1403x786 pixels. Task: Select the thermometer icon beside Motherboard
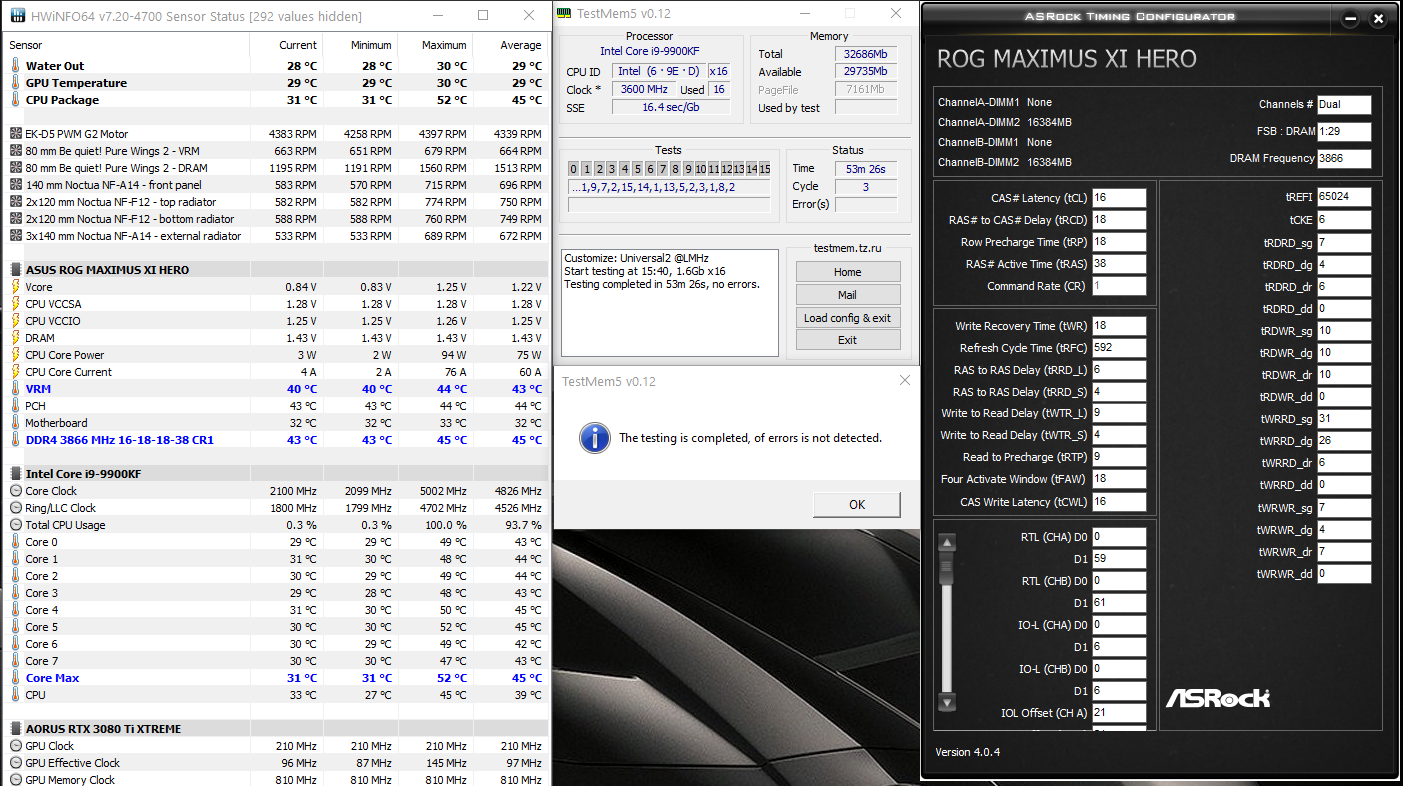(15, 423)
